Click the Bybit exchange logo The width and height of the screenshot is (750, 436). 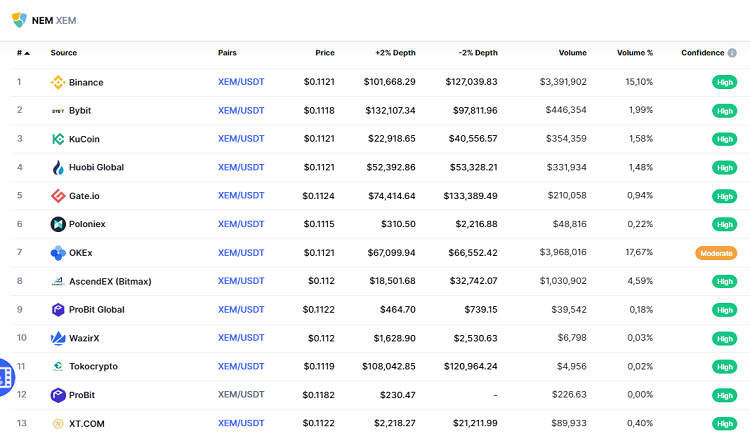click(x=58, y=111)
